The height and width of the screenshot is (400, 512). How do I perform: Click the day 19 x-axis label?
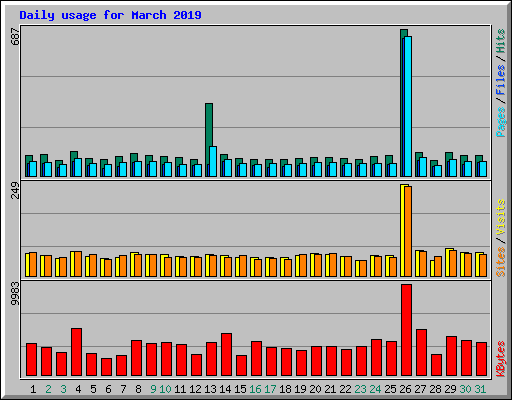300,389
